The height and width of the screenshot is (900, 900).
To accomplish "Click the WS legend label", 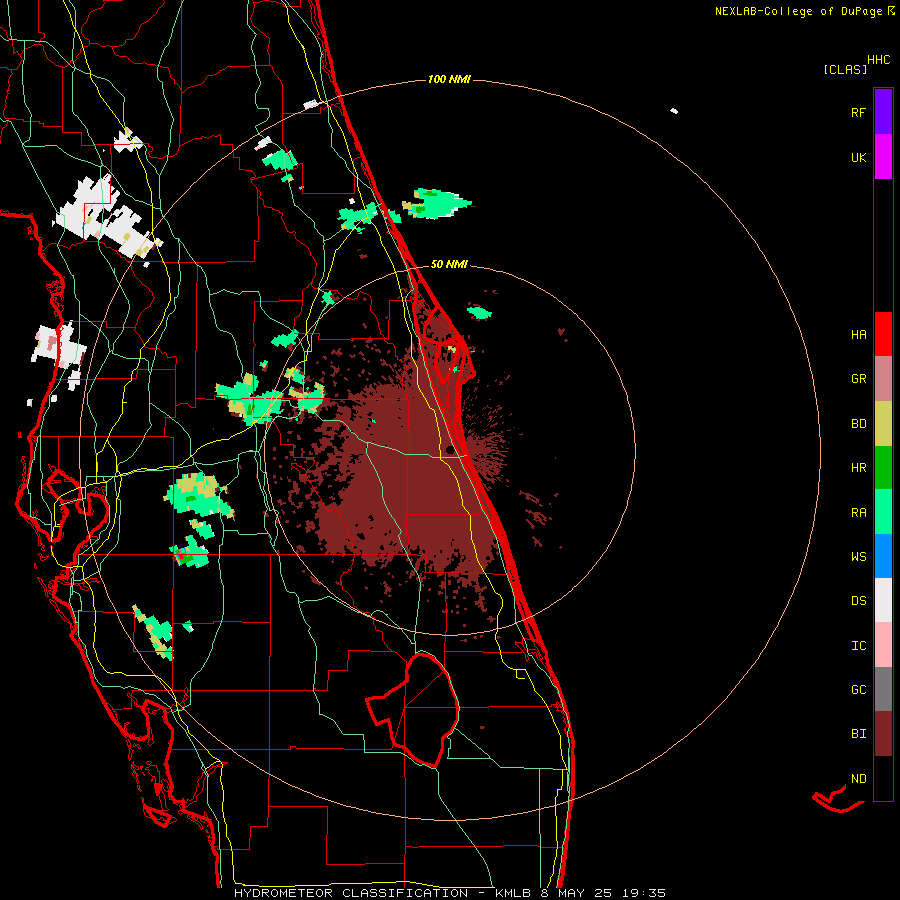I will (858, 557).
